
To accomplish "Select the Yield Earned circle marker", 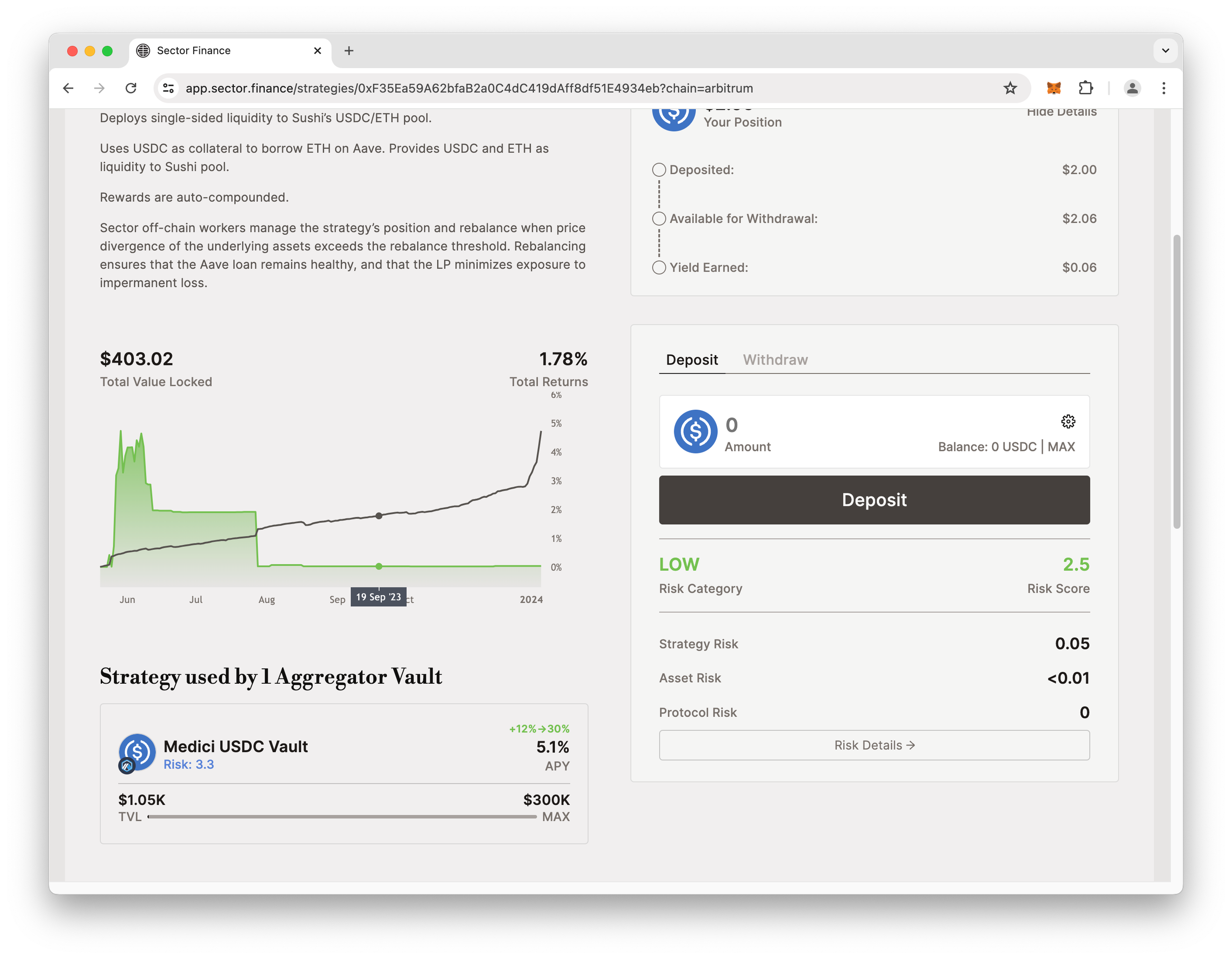I will pos(659,267).
